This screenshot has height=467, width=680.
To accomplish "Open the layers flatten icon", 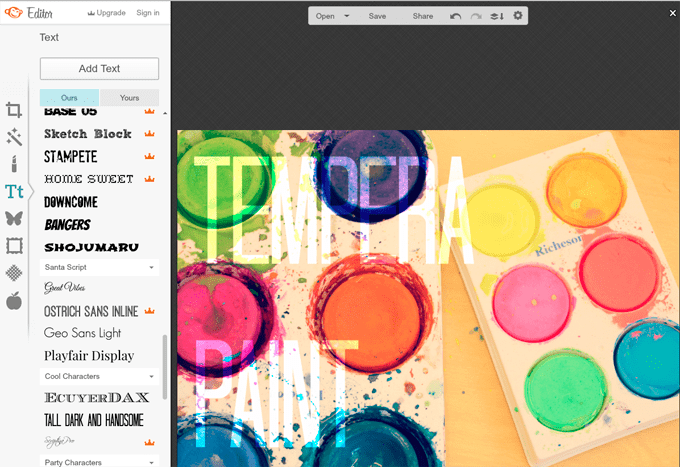I will pos(497,16).
